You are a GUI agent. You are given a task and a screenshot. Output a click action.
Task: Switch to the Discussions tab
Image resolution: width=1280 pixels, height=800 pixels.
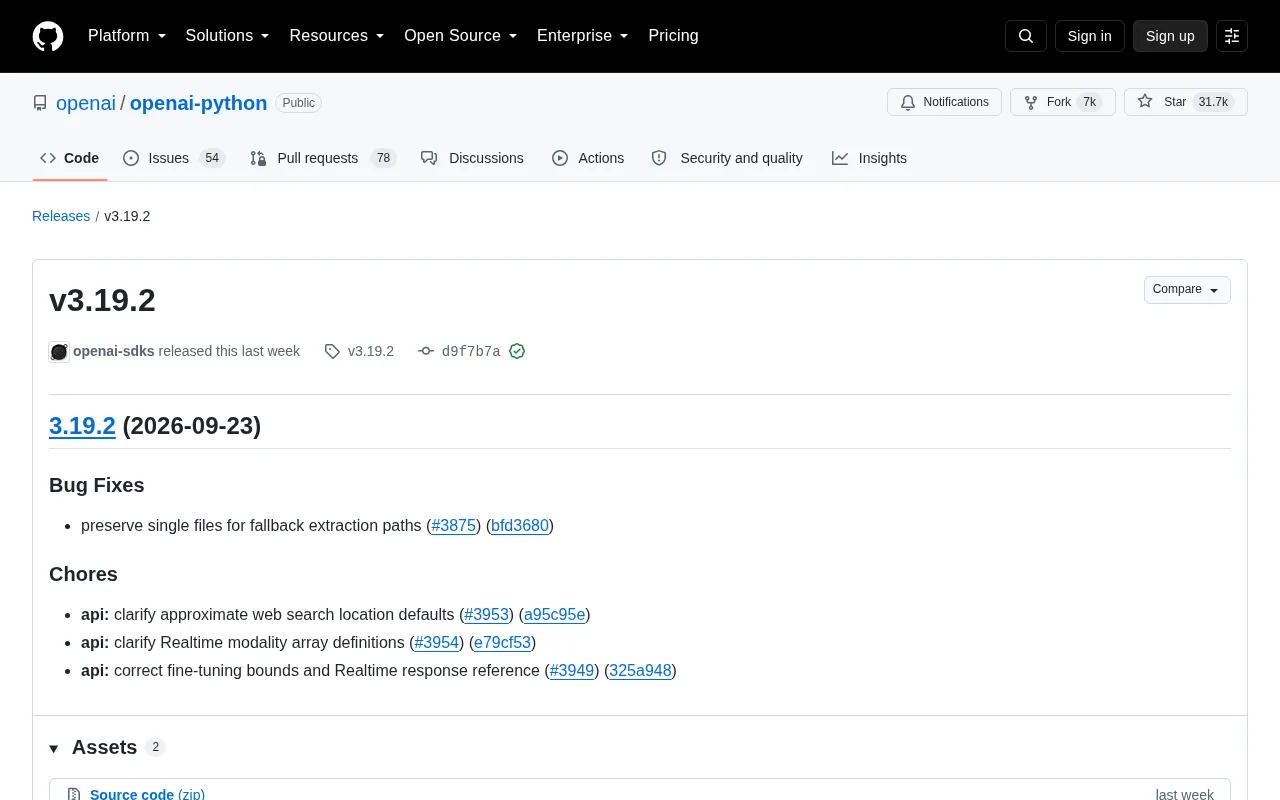472,158
